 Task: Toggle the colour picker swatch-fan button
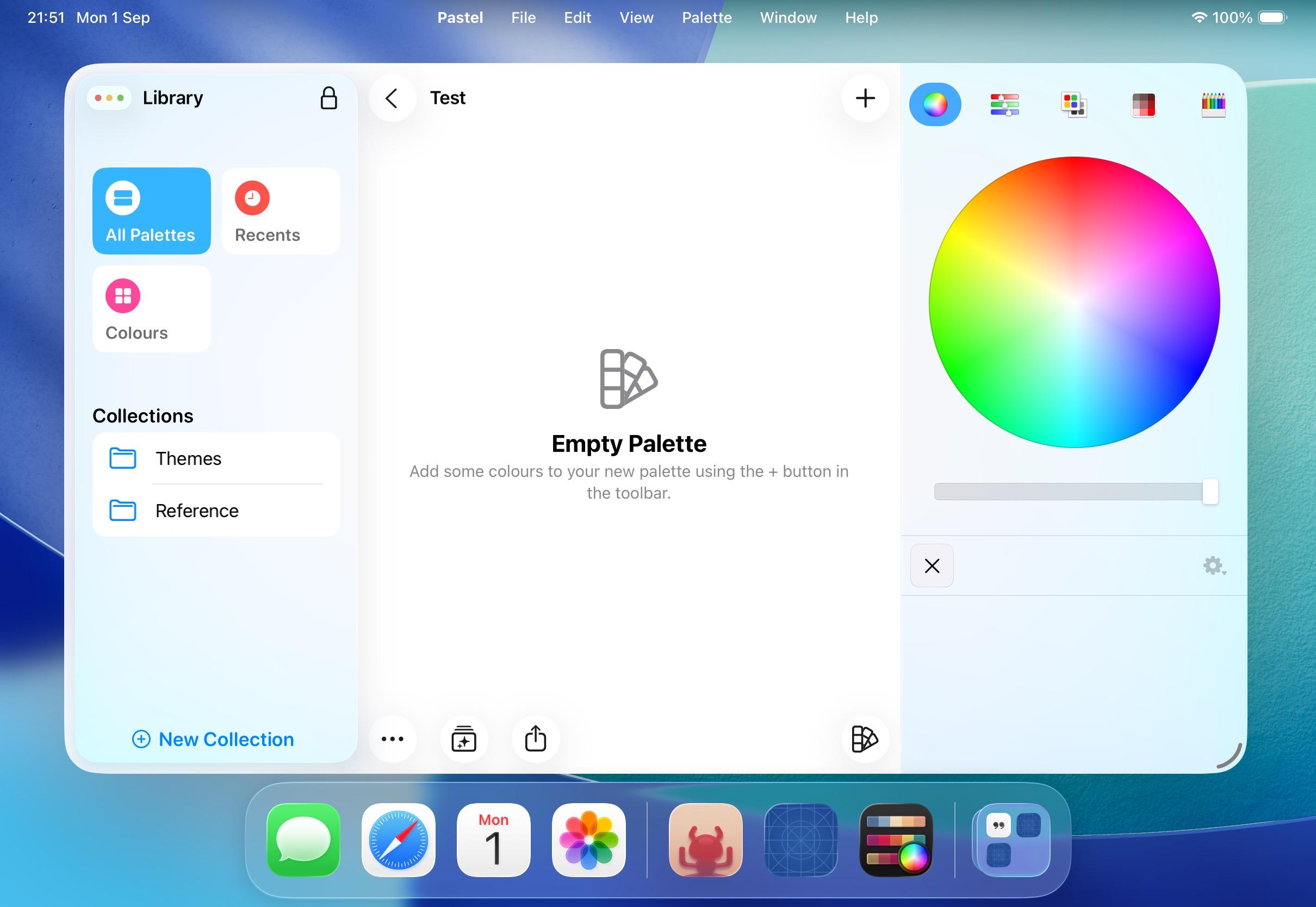click(865, 739)
